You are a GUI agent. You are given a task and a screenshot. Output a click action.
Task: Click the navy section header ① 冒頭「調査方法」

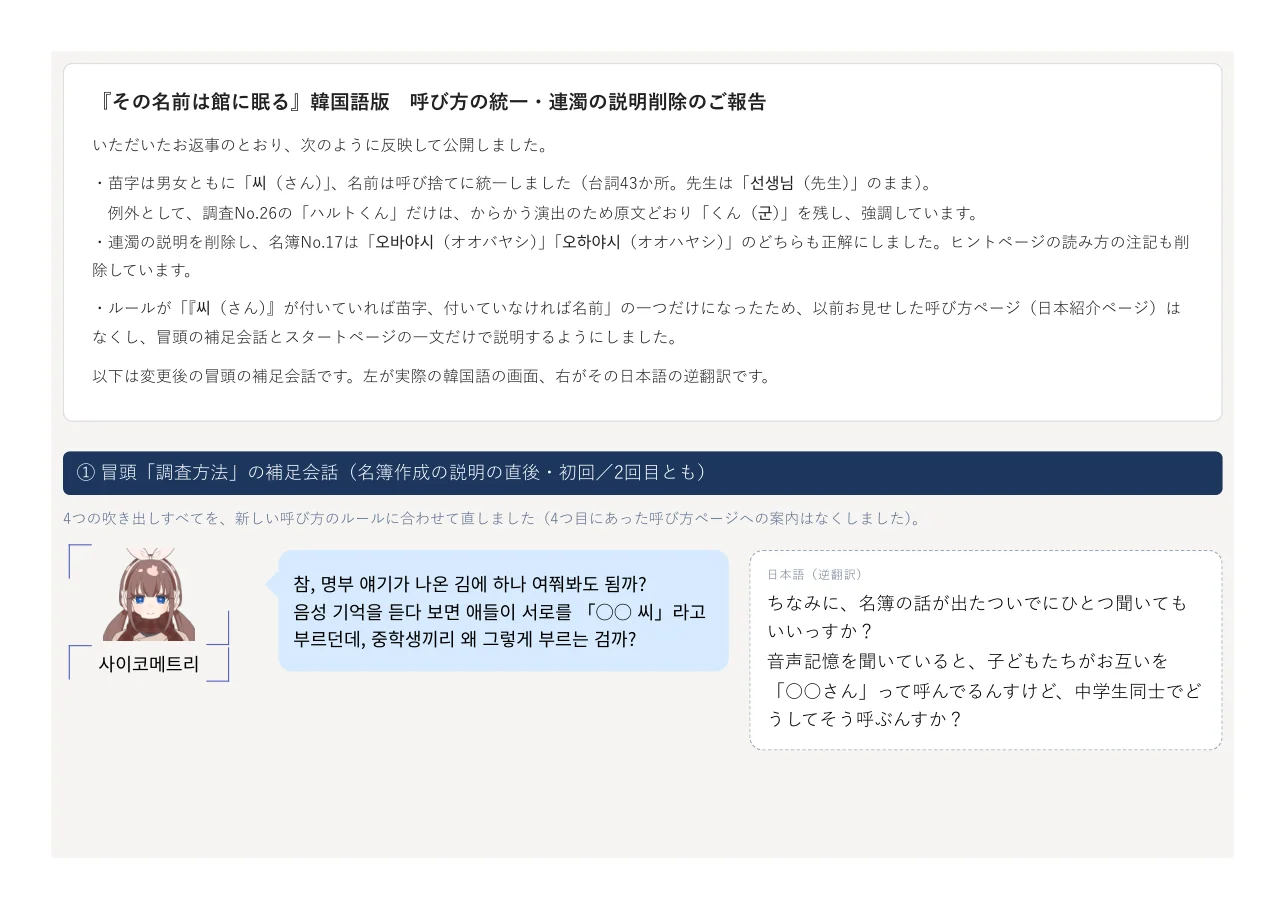point(642,472)
